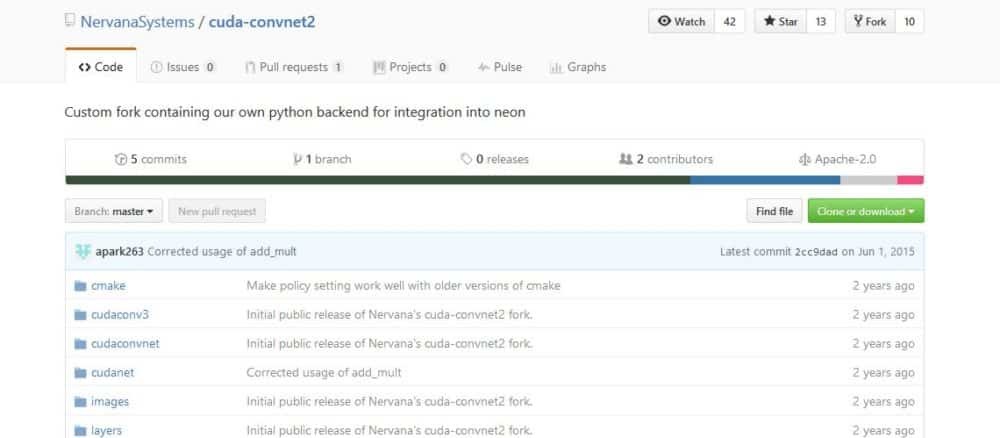Click the commits history clock icon

tap(121, 159)
